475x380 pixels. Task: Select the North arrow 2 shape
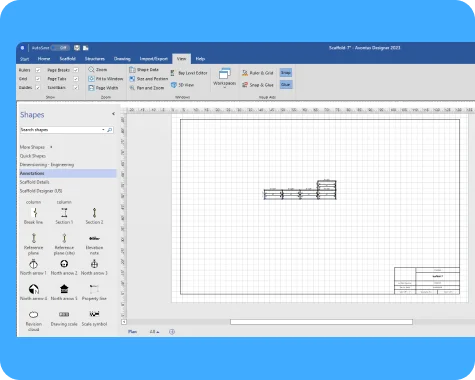[x=64, y=268]
